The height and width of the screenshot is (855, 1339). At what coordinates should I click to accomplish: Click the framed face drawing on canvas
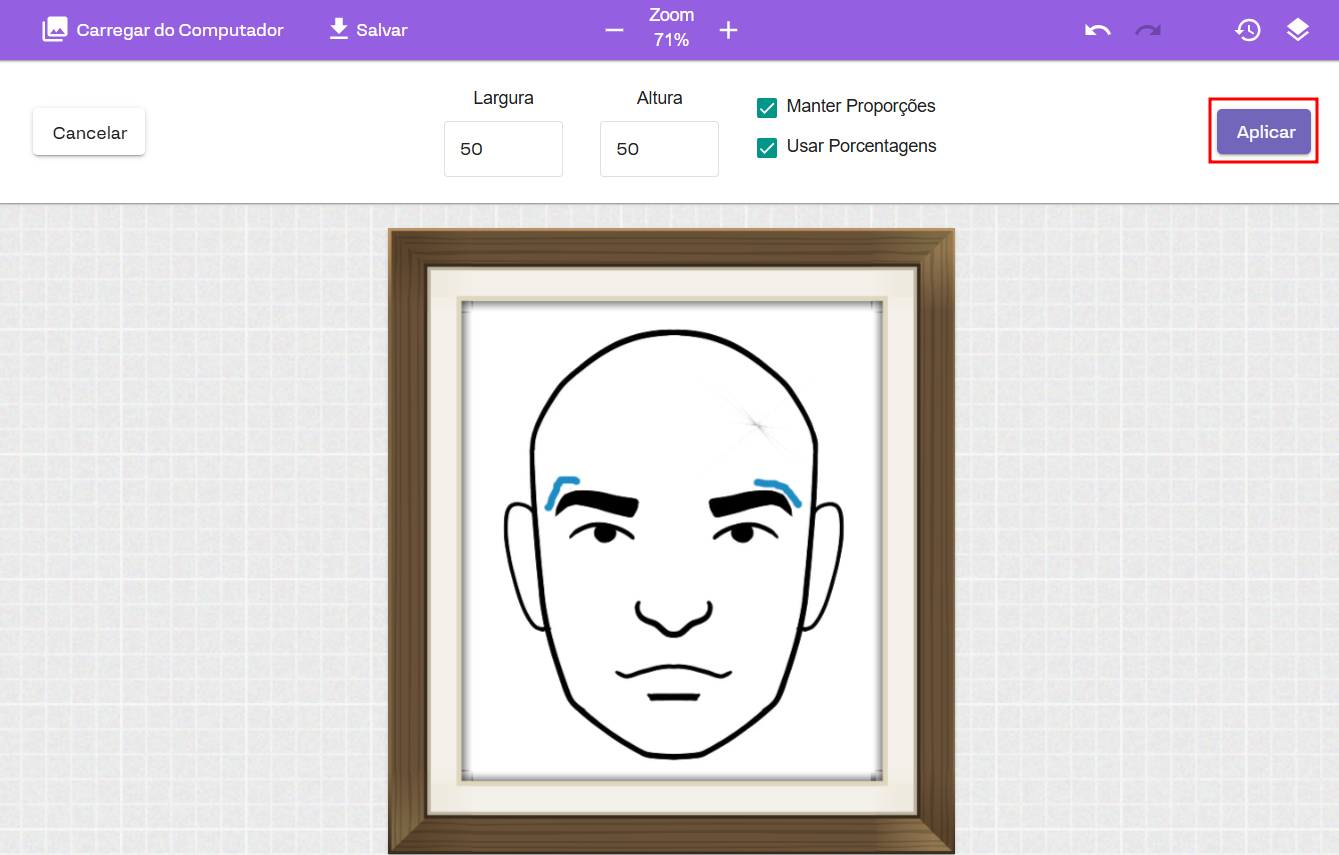coord(671,540)
